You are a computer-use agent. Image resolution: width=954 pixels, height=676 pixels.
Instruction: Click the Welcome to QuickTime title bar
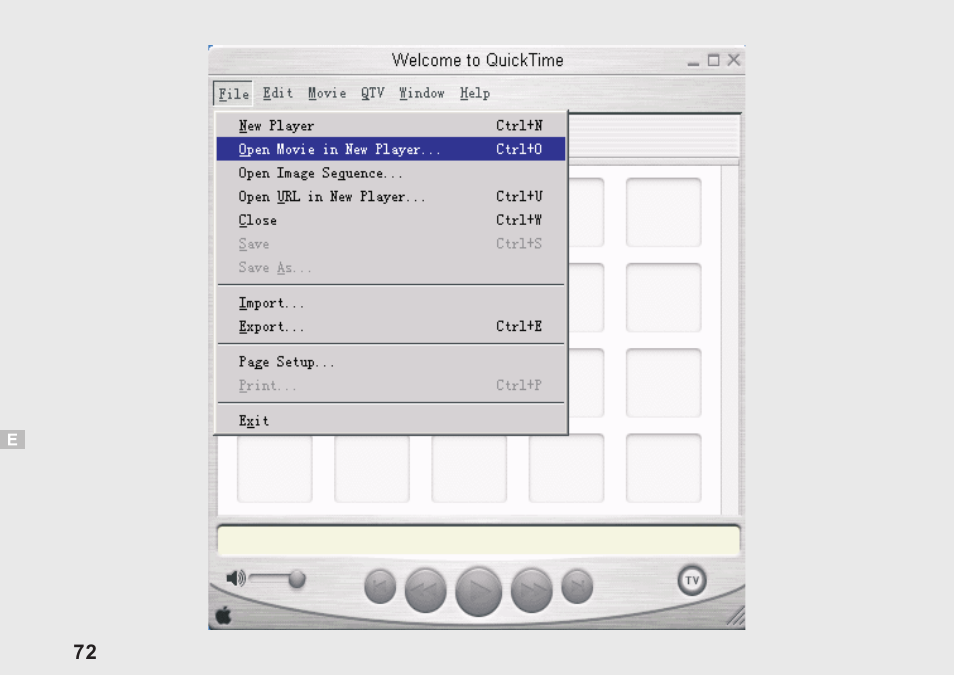tap(476, 60)
